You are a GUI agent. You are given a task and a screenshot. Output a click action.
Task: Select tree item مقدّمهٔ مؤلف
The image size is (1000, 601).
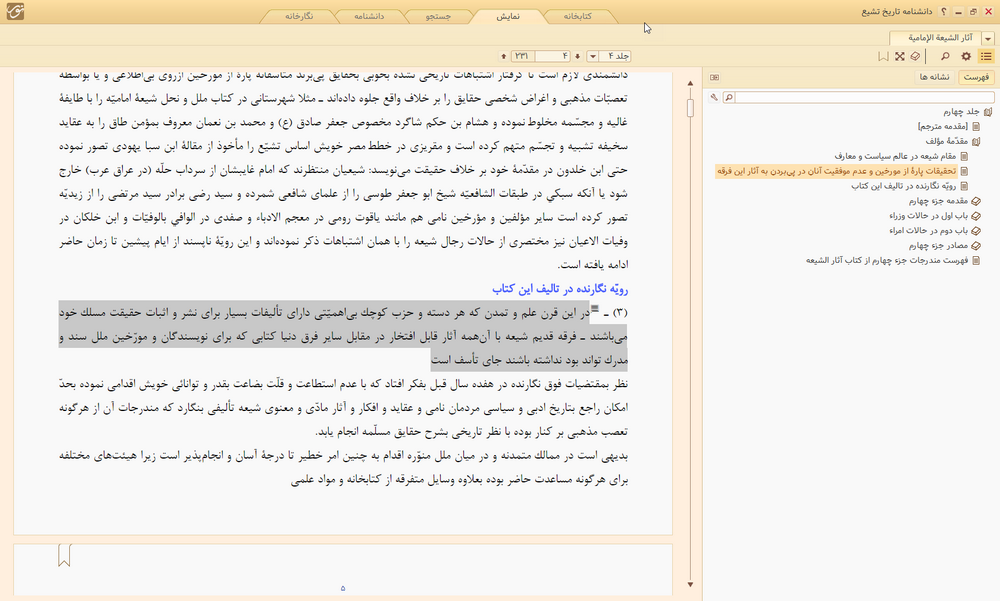click(946, 141)
